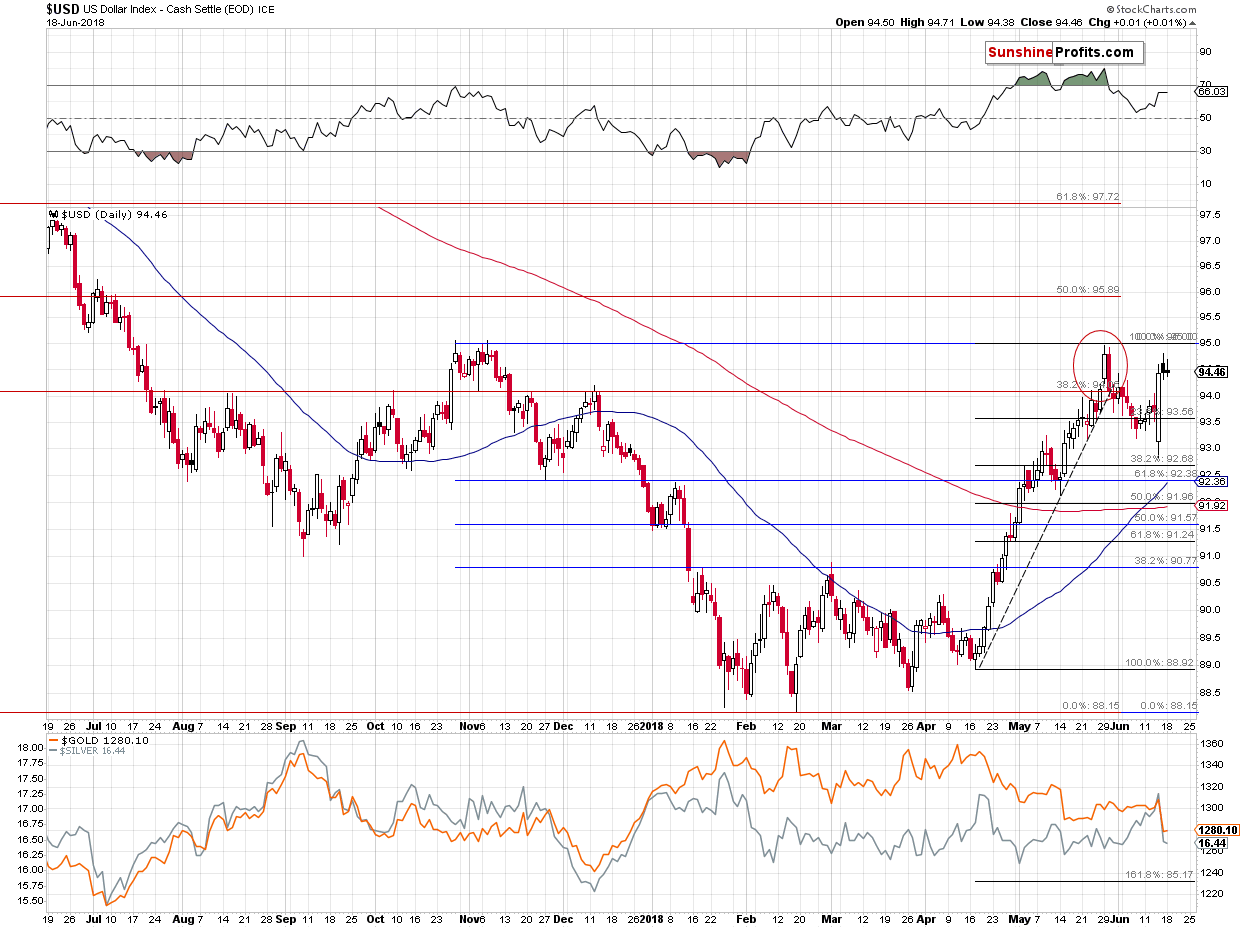Click the blue moving average tag '92.36'

pos(1212,481)
